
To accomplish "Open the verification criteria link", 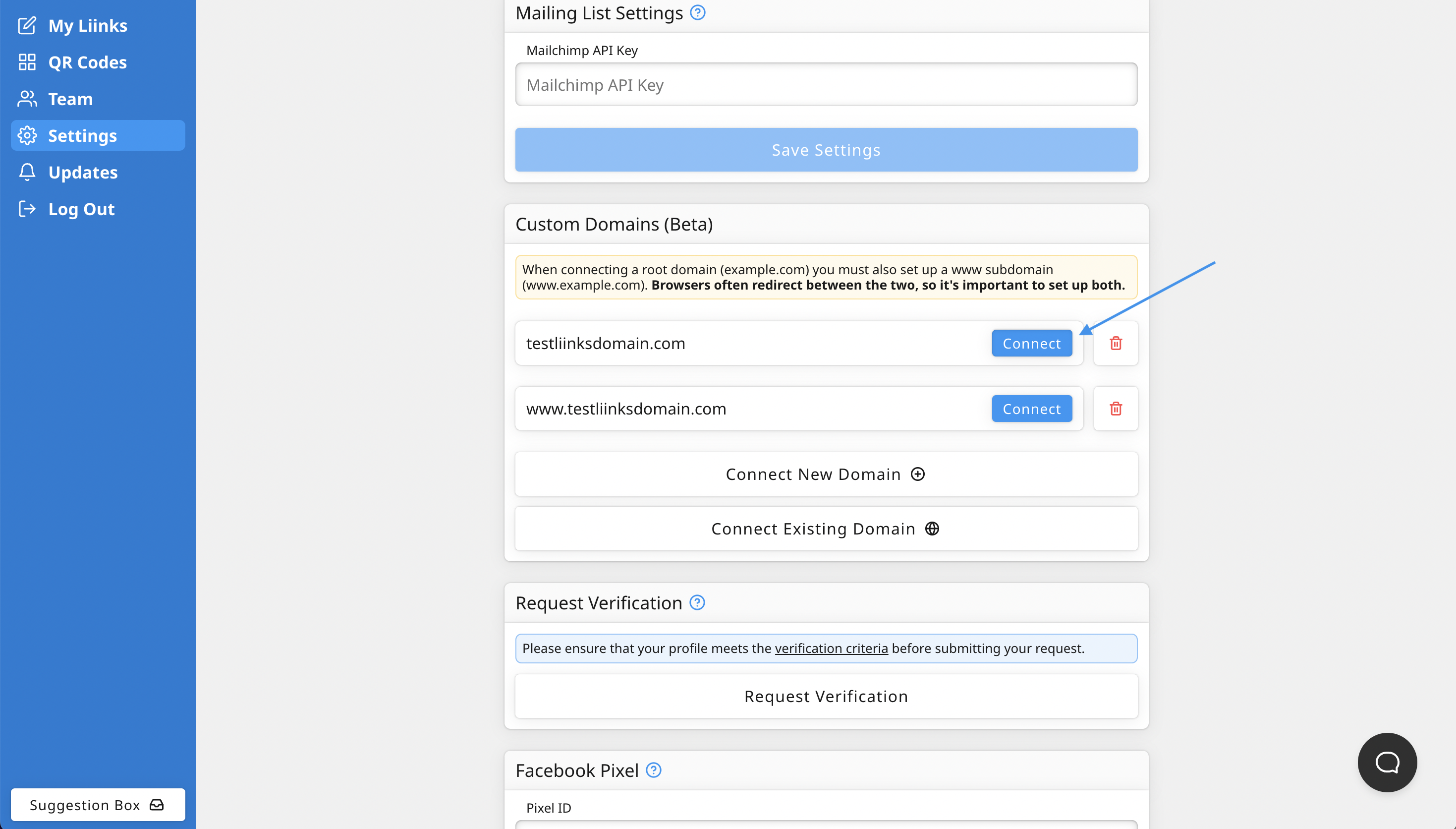I will [x=831, y=649].
